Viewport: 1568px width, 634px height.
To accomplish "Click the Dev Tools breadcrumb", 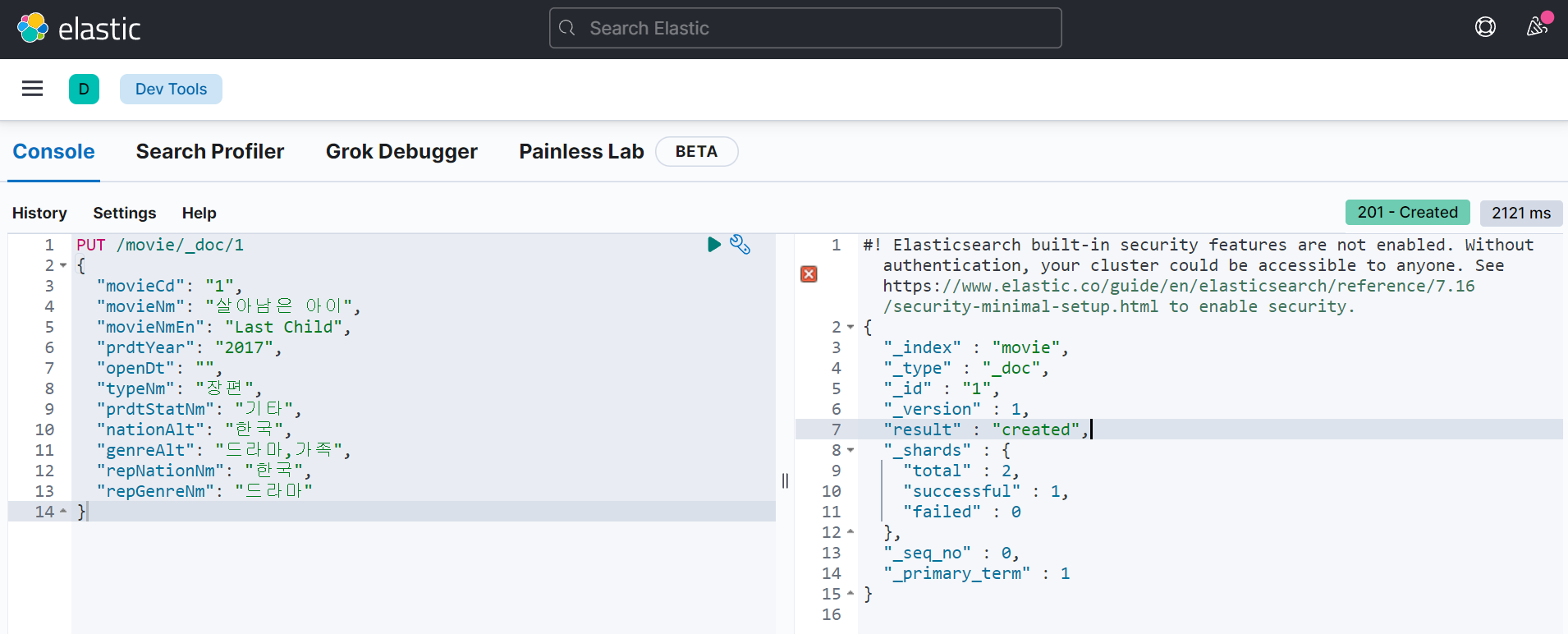I will pos(171,89).
